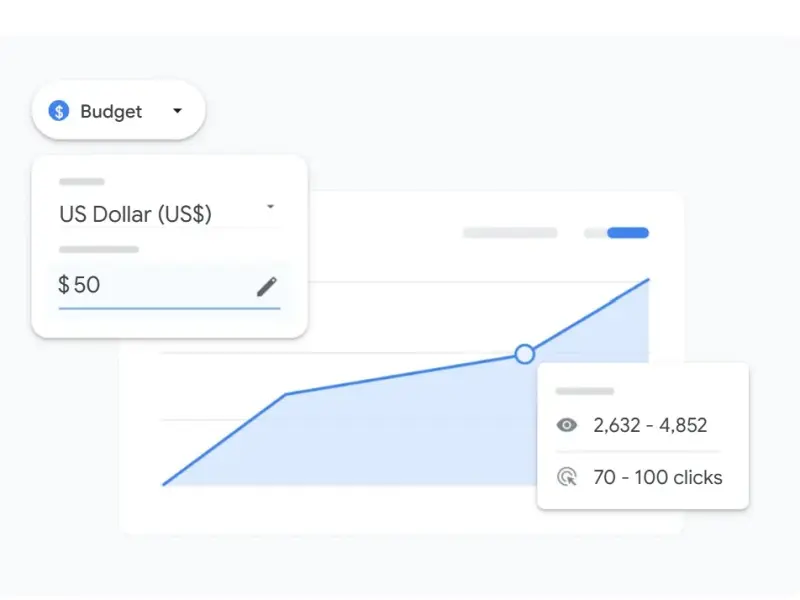Click the 70 - 100 clicks estimate
Screen dimensions: 800x600
pos(657,477)
